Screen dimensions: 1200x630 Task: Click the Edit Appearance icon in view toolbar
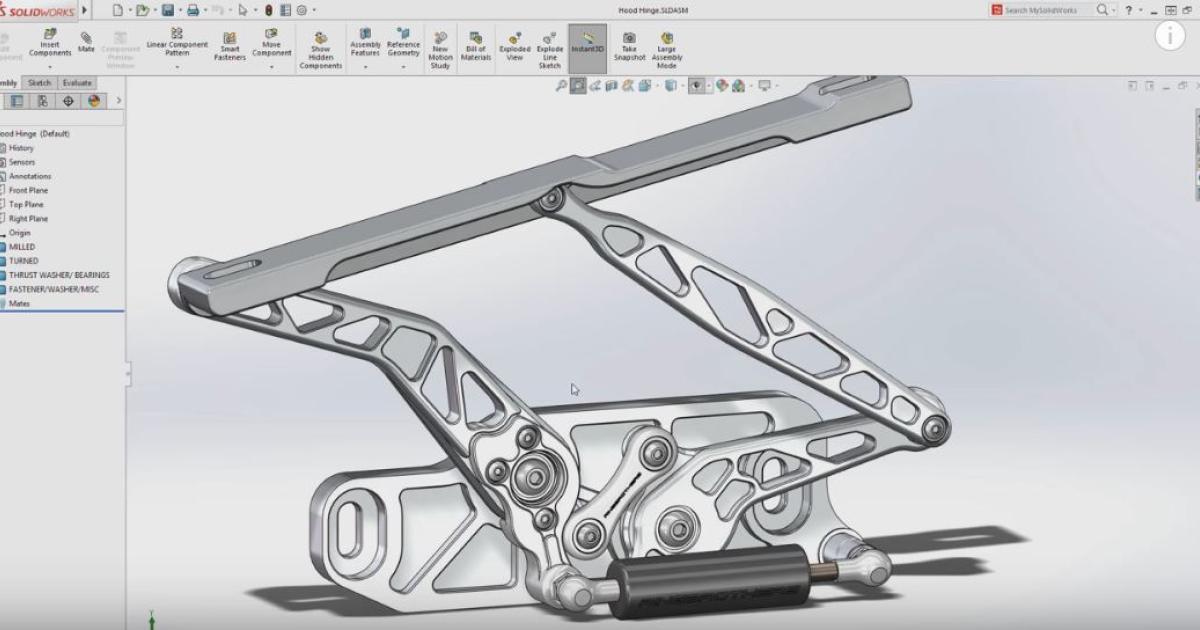[x=721, y=86]
